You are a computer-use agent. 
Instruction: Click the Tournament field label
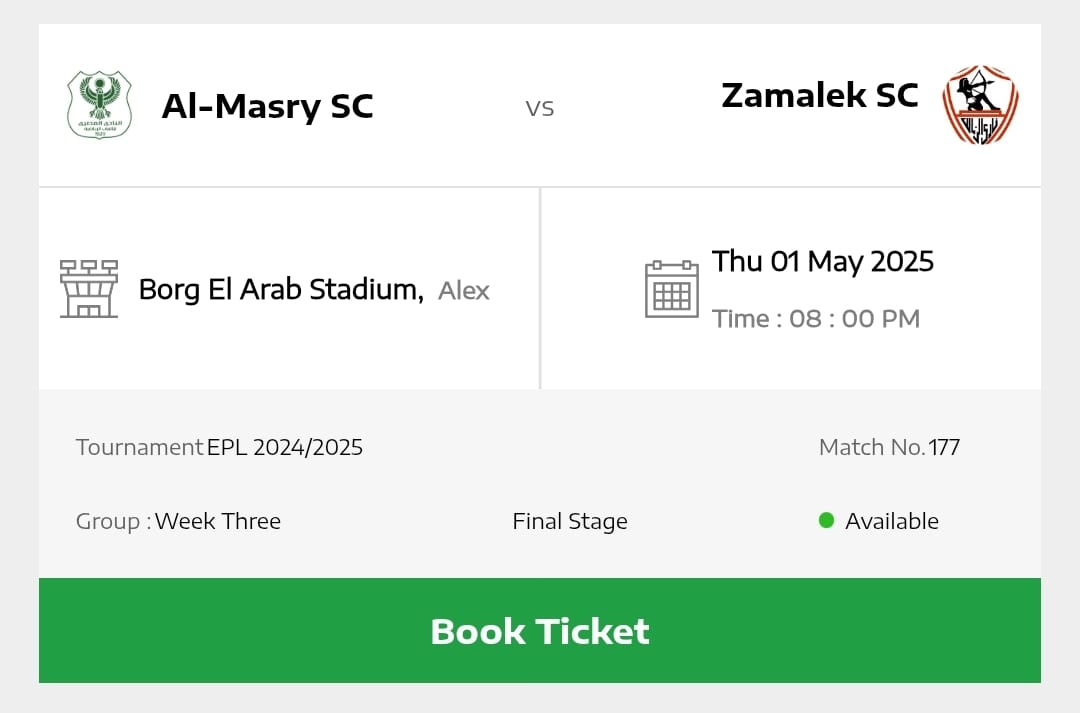tap(139, 447)
